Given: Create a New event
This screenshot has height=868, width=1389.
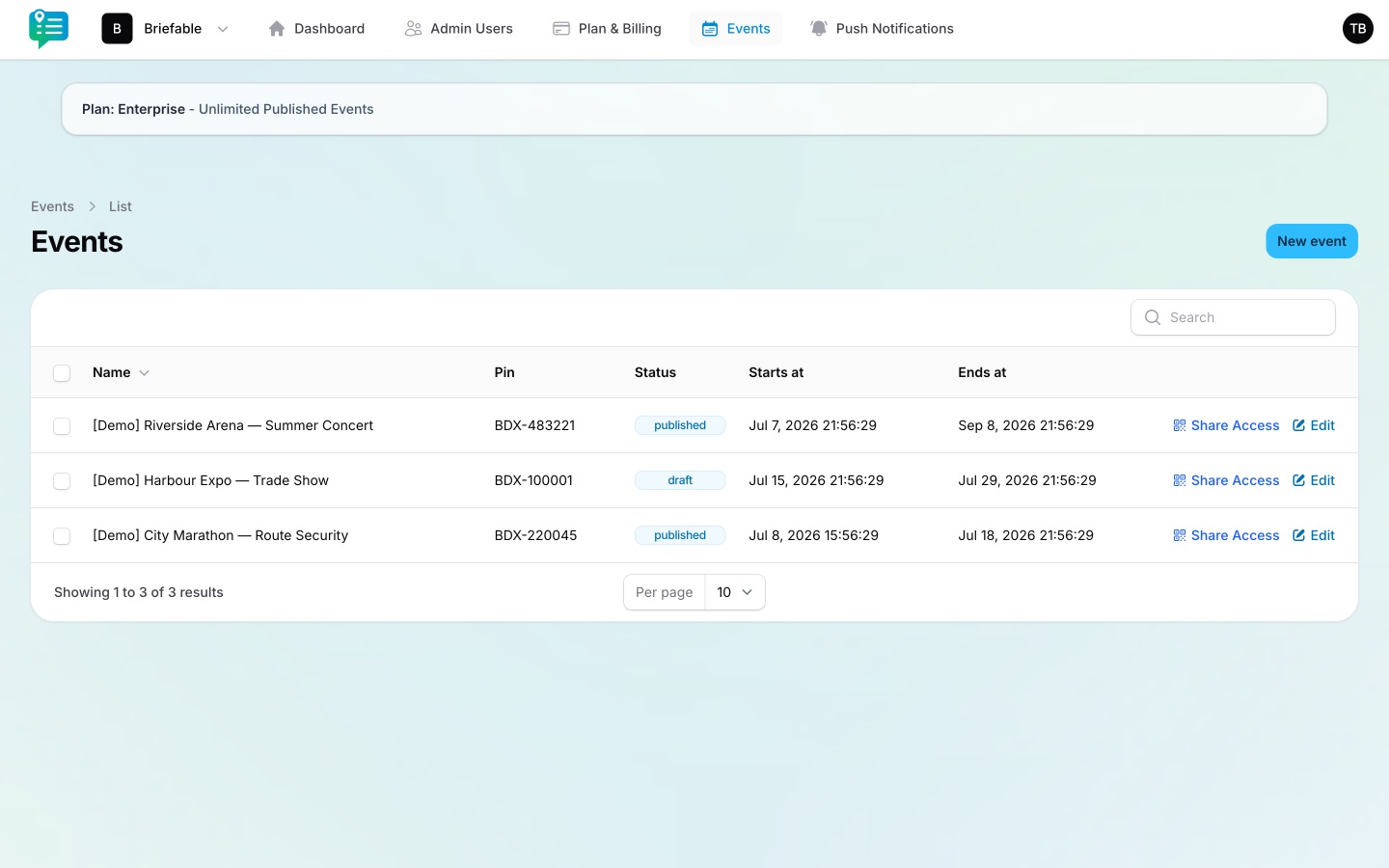Looking at the screenshot, I should coord(1312,241).
